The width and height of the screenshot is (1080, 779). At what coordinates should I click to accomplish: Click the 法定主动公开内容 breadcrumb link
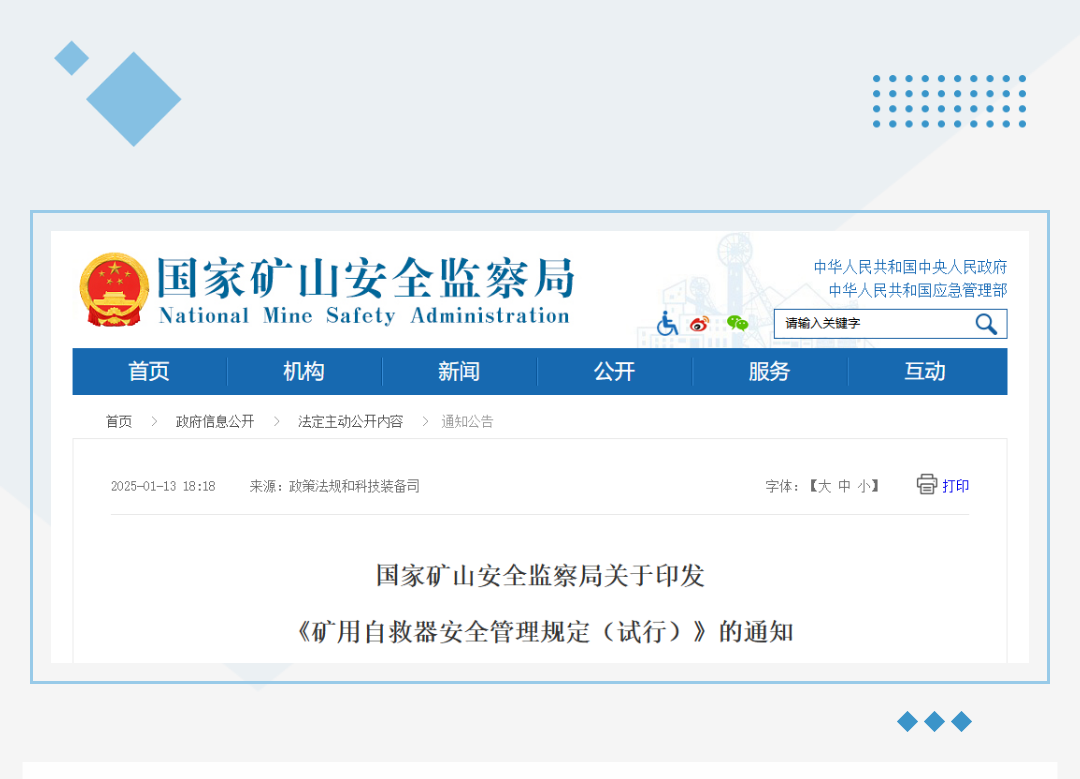pos(351,422)
